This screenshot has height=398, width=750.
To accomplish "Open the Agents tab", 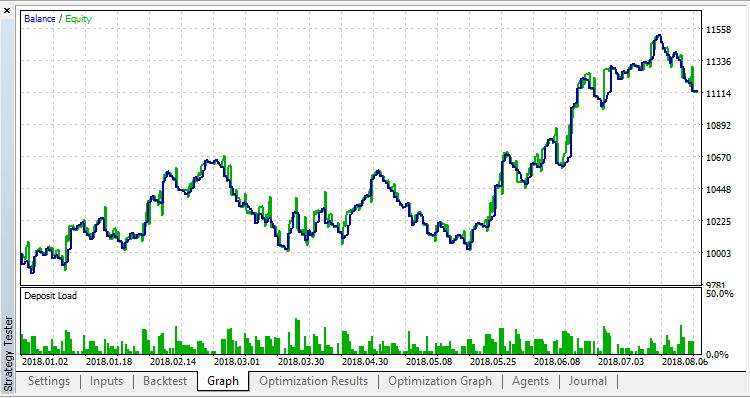I will [530, 381].
